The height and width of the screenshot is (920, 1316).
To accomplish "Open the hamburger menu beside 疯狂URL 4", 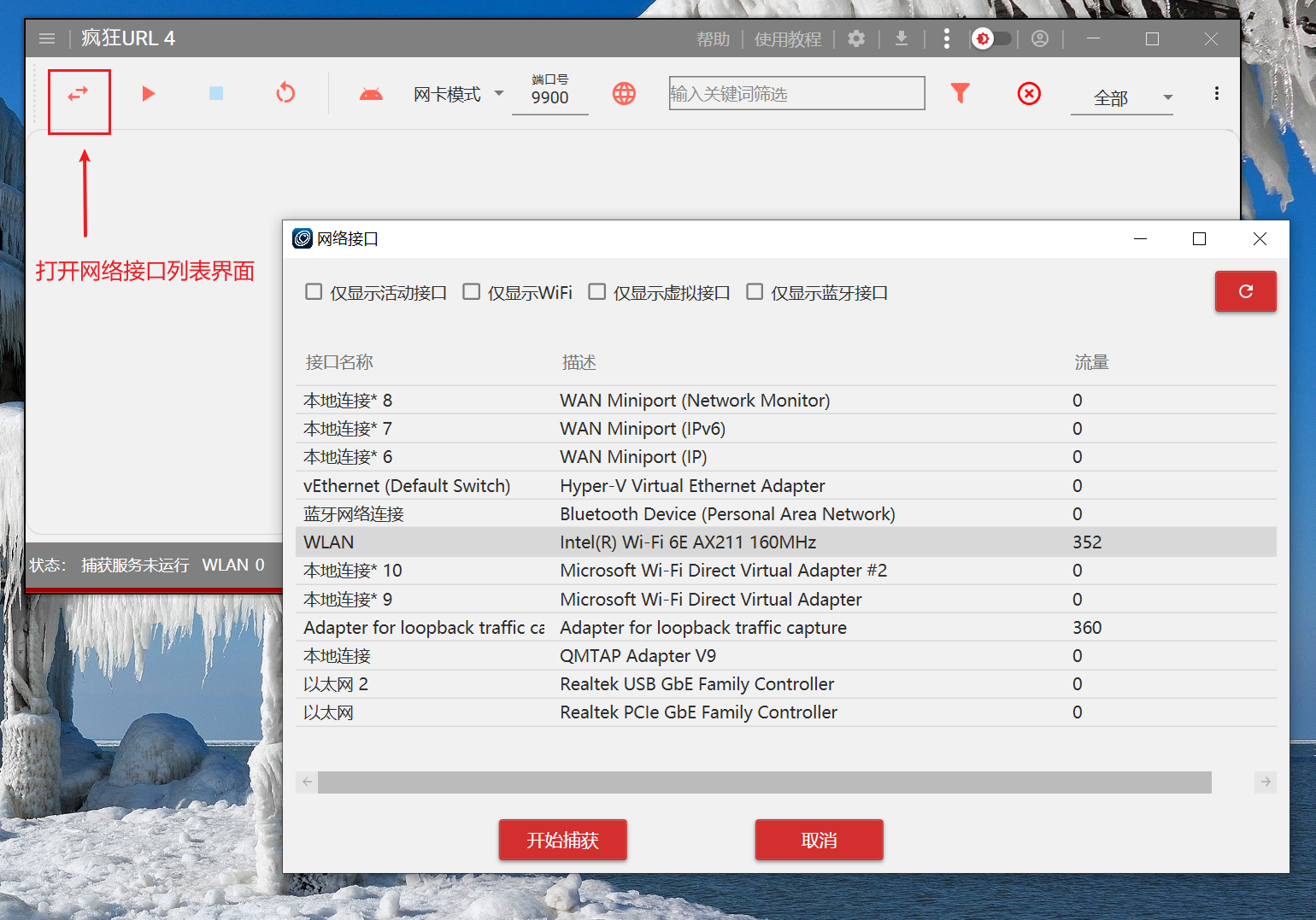I will tap(47, 38).
